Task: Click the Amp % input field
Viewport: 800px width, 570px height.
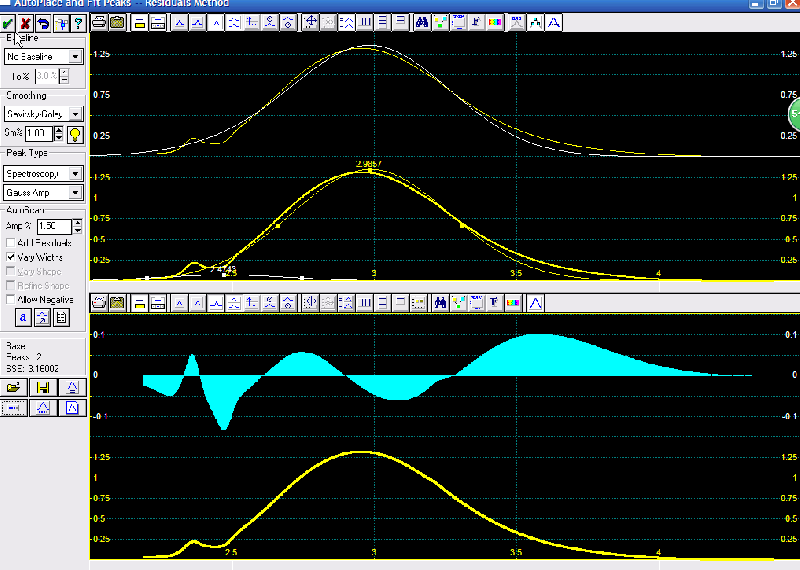Action: (55, 226)
